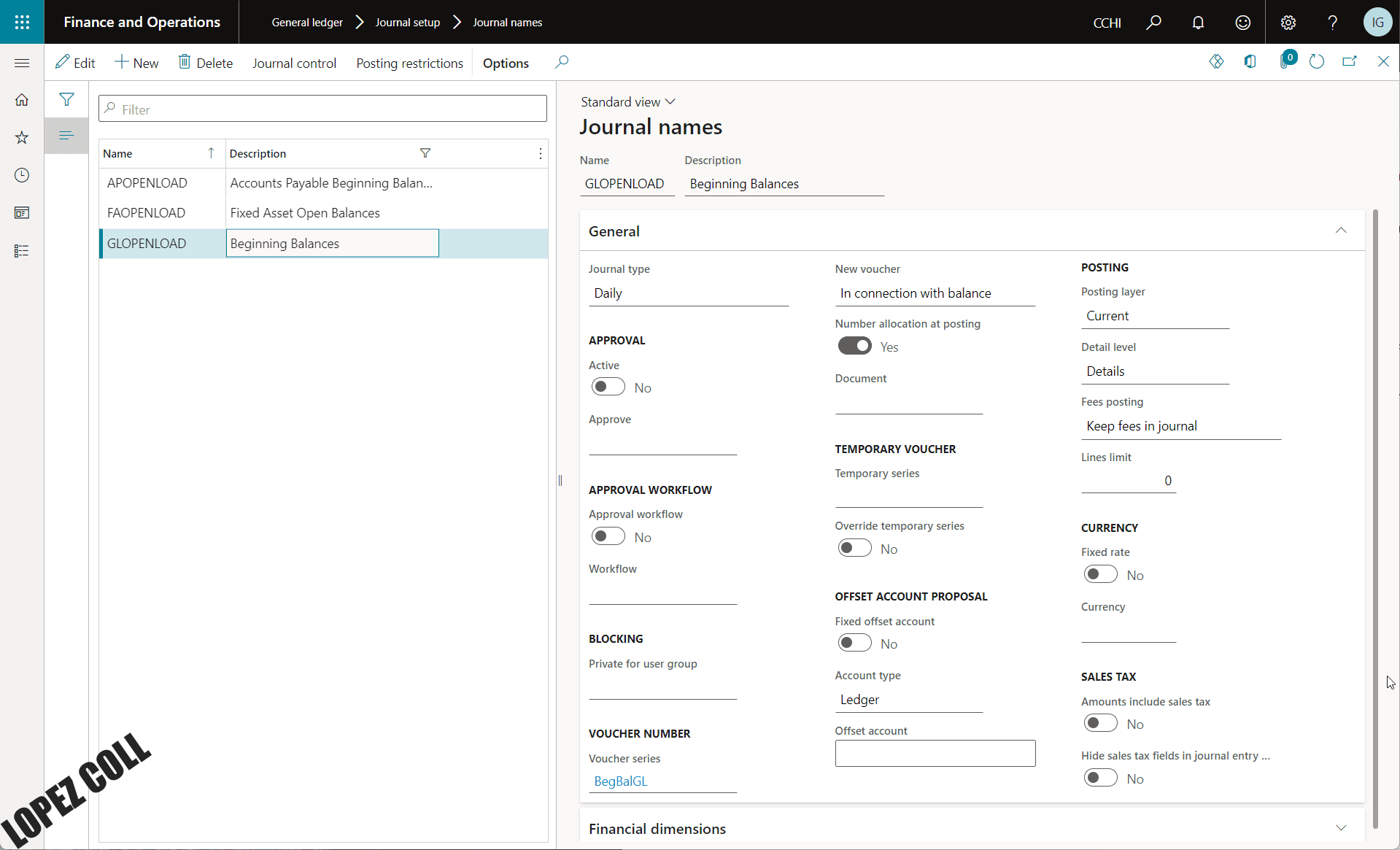Open the Standard view dropdown

(627, 102)
